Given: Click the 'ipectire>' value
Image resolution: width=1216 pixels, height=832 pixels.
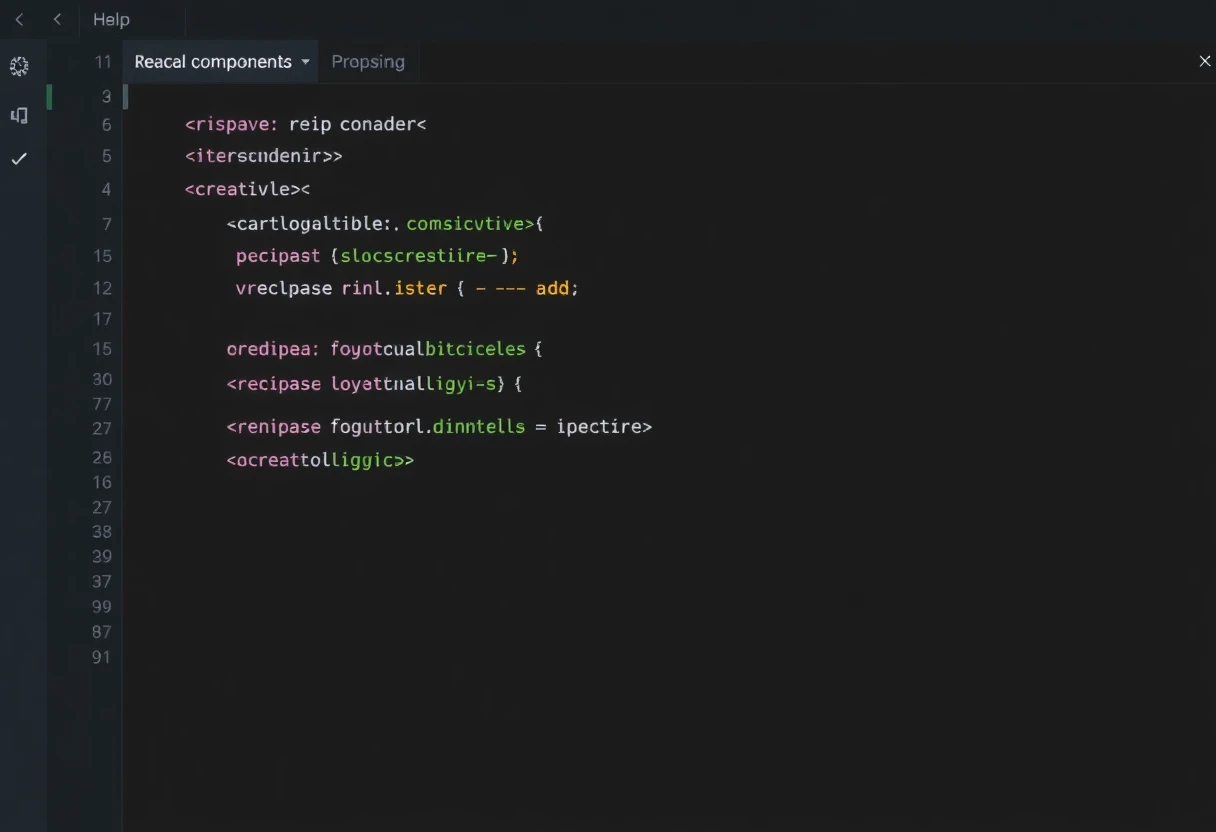Looking at the screenshot, I should [x=604, y=427].
